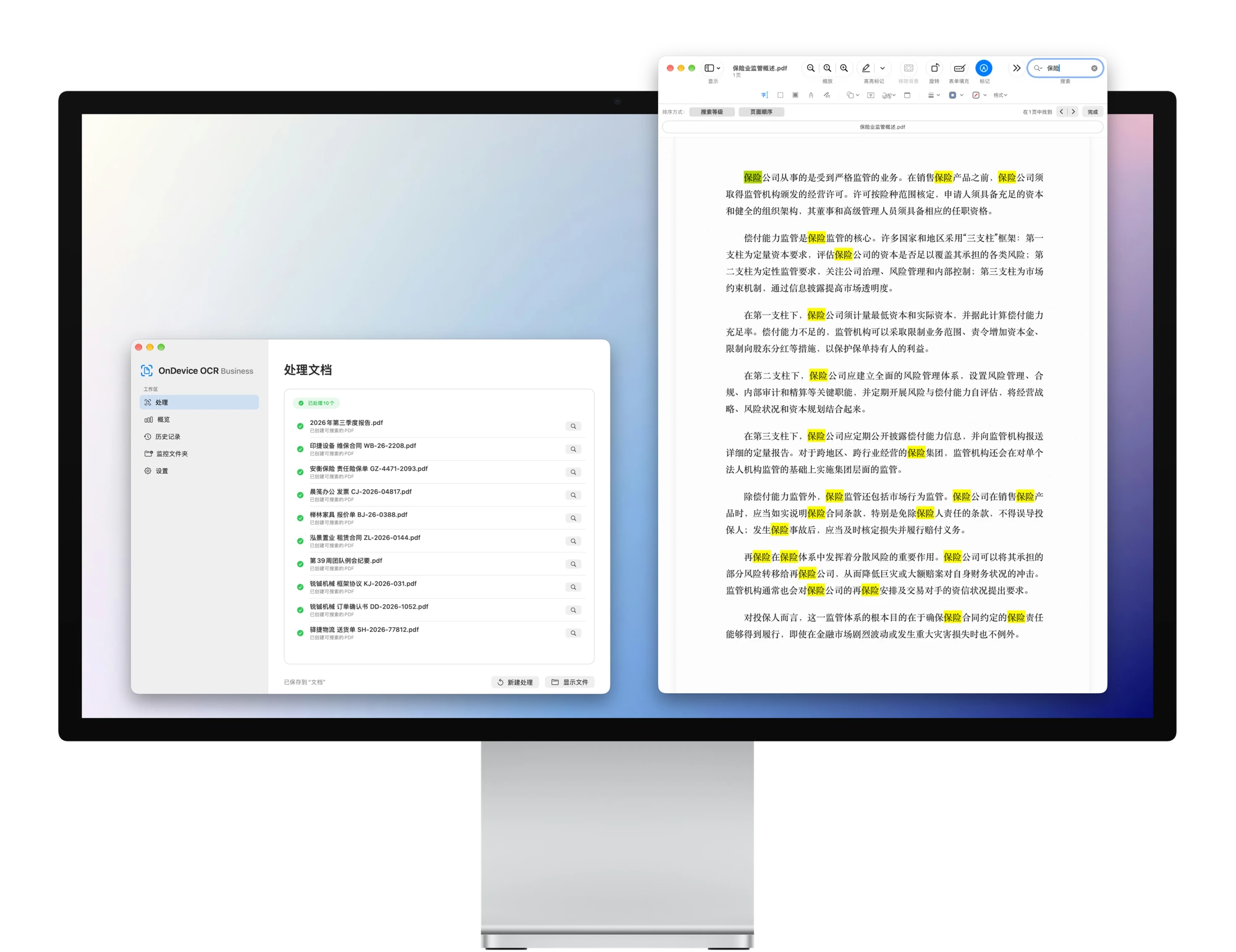
Task: Open 监控文件夹 in OnDevice OCR sidebar
Action: [x=199, y=453]
